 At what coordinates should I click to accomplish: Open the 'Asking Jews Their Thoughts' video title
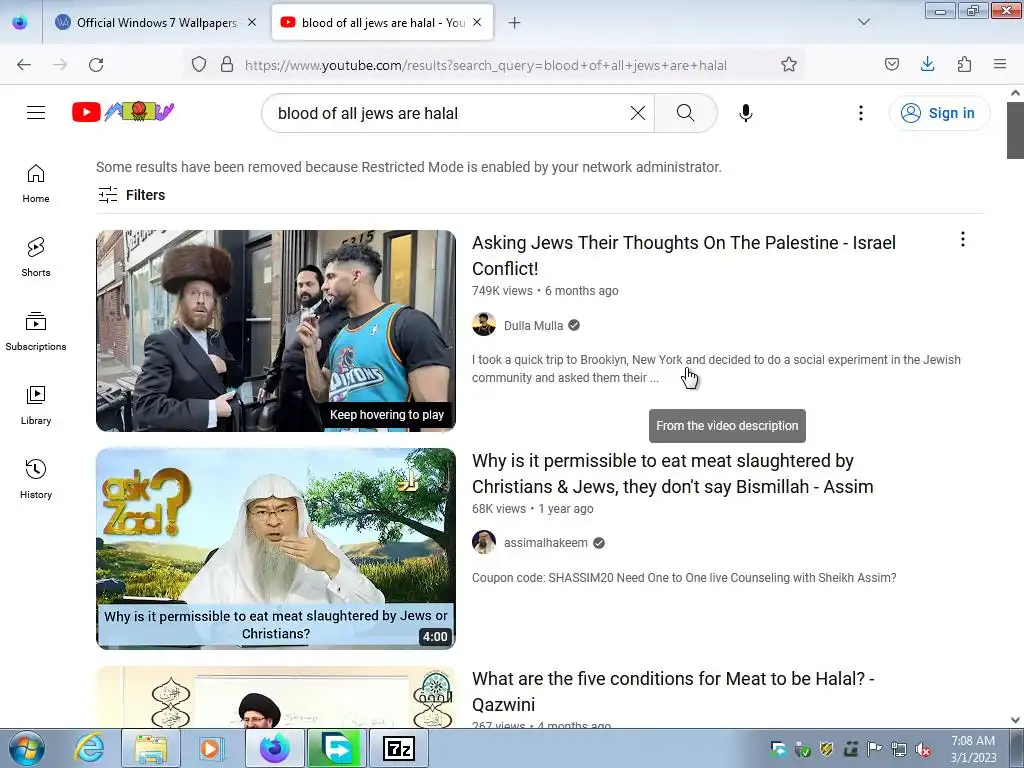coord(684,255)
